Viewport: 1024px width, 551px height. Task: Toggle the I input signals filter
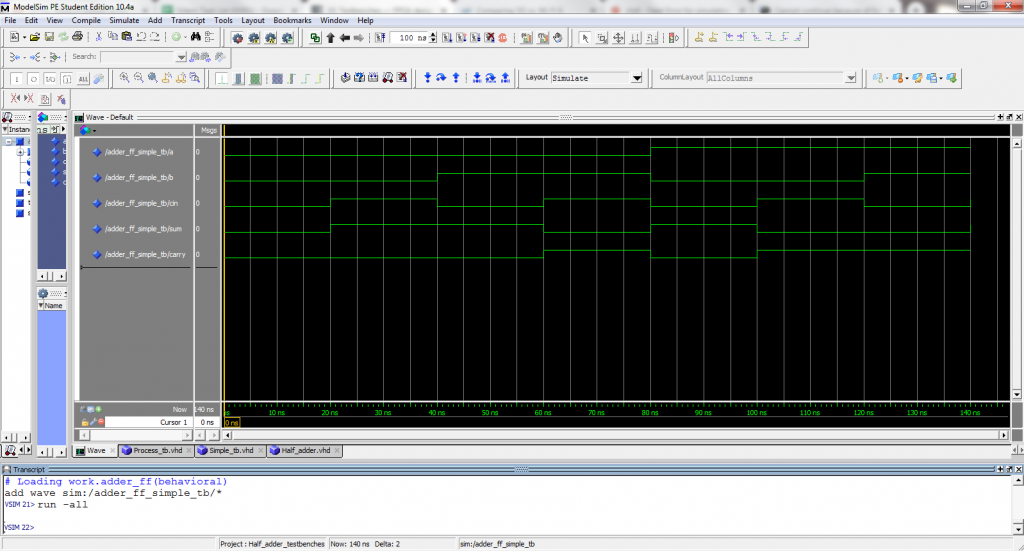pos(16,79)
